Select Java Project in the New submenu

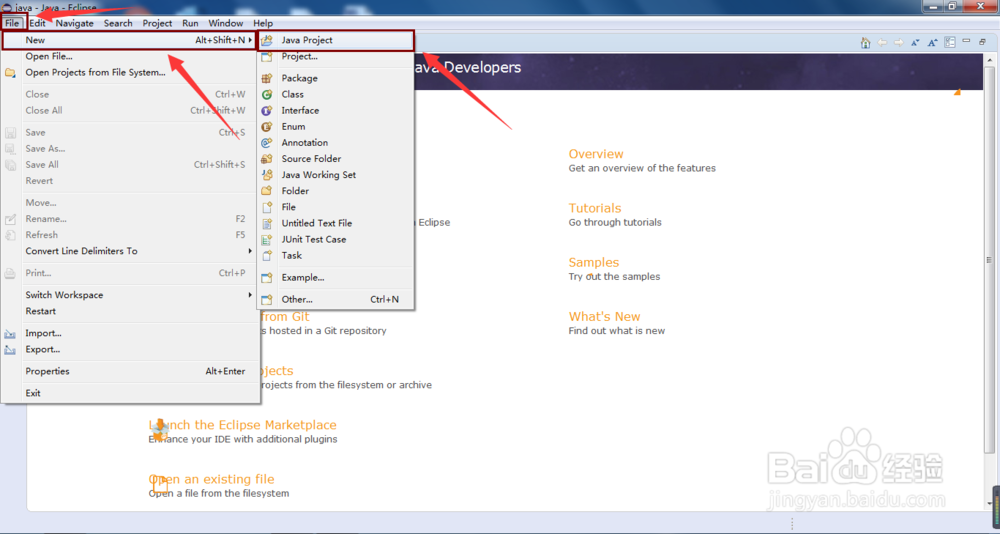336,40
